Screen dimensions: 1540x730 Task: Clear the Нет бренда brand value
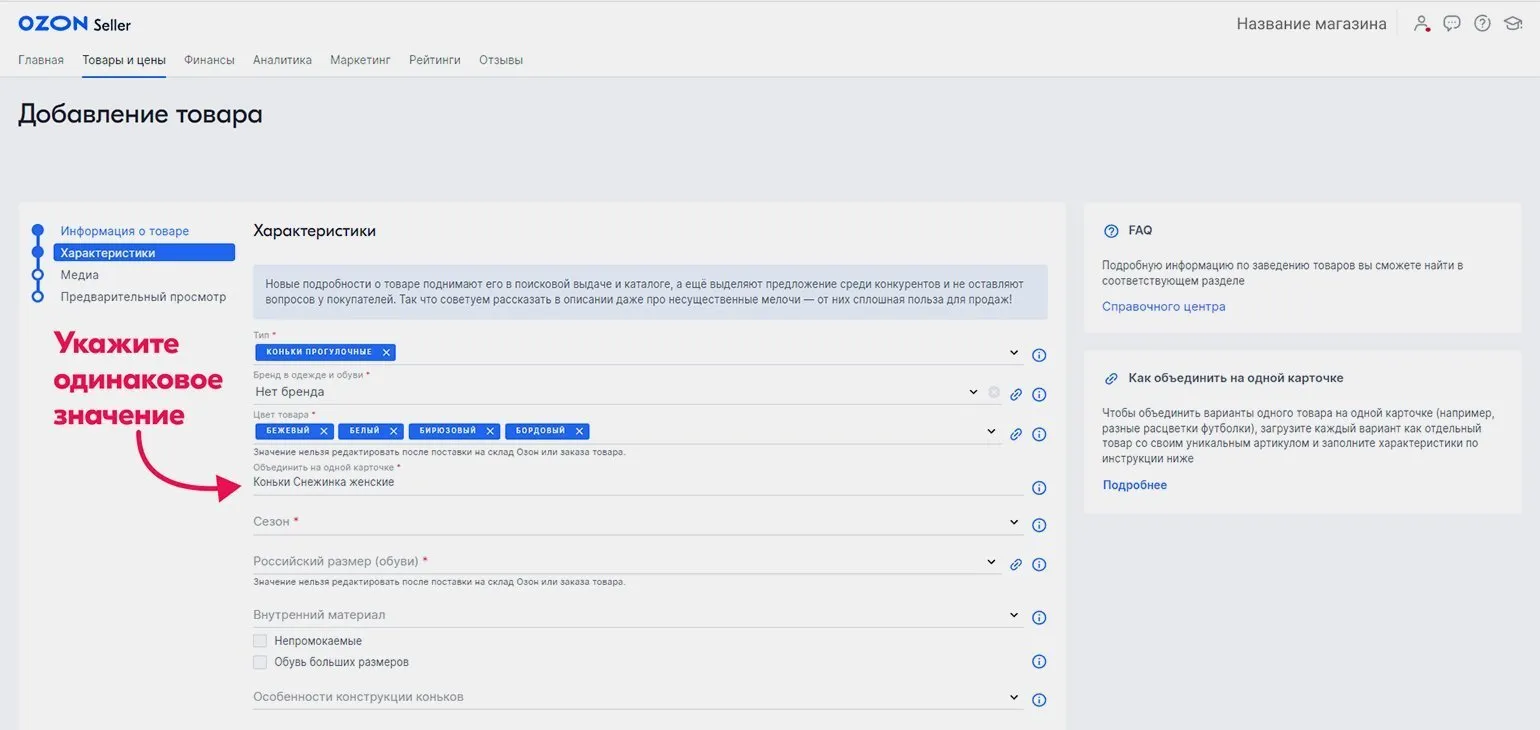click(x=994, y=392)
